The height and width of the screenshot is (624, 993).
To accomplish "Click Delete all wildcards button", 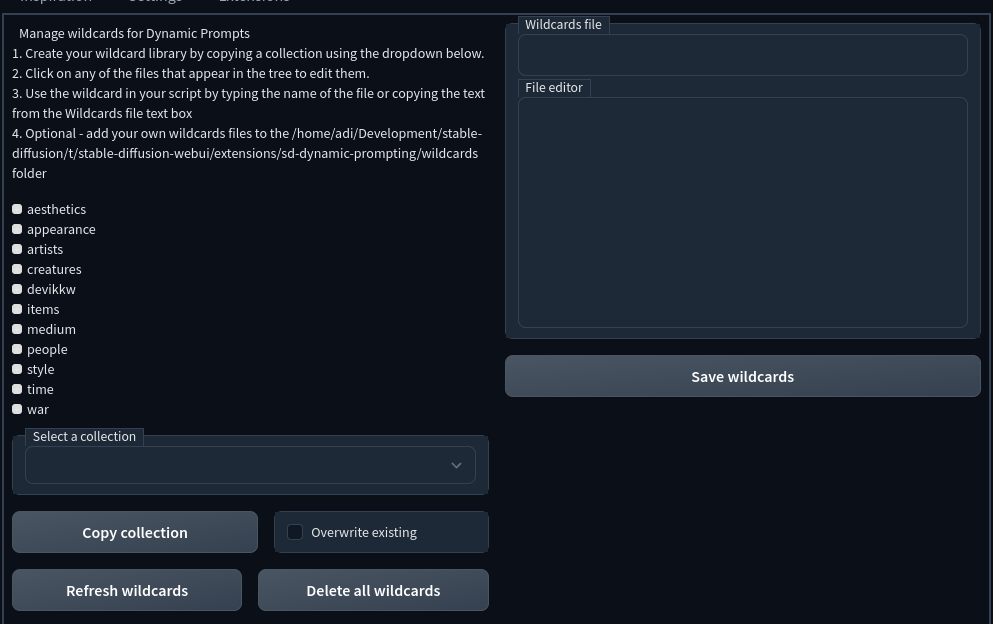I will coord(373,590).
